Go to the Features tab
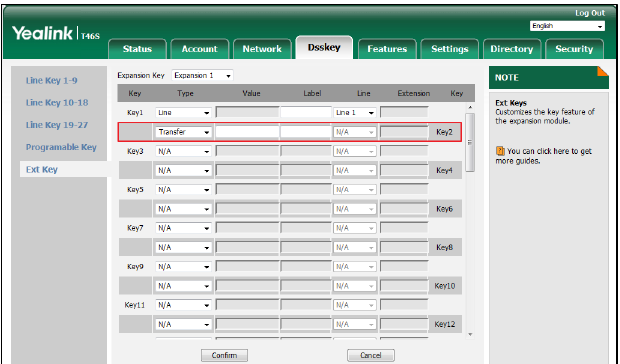 387,49
